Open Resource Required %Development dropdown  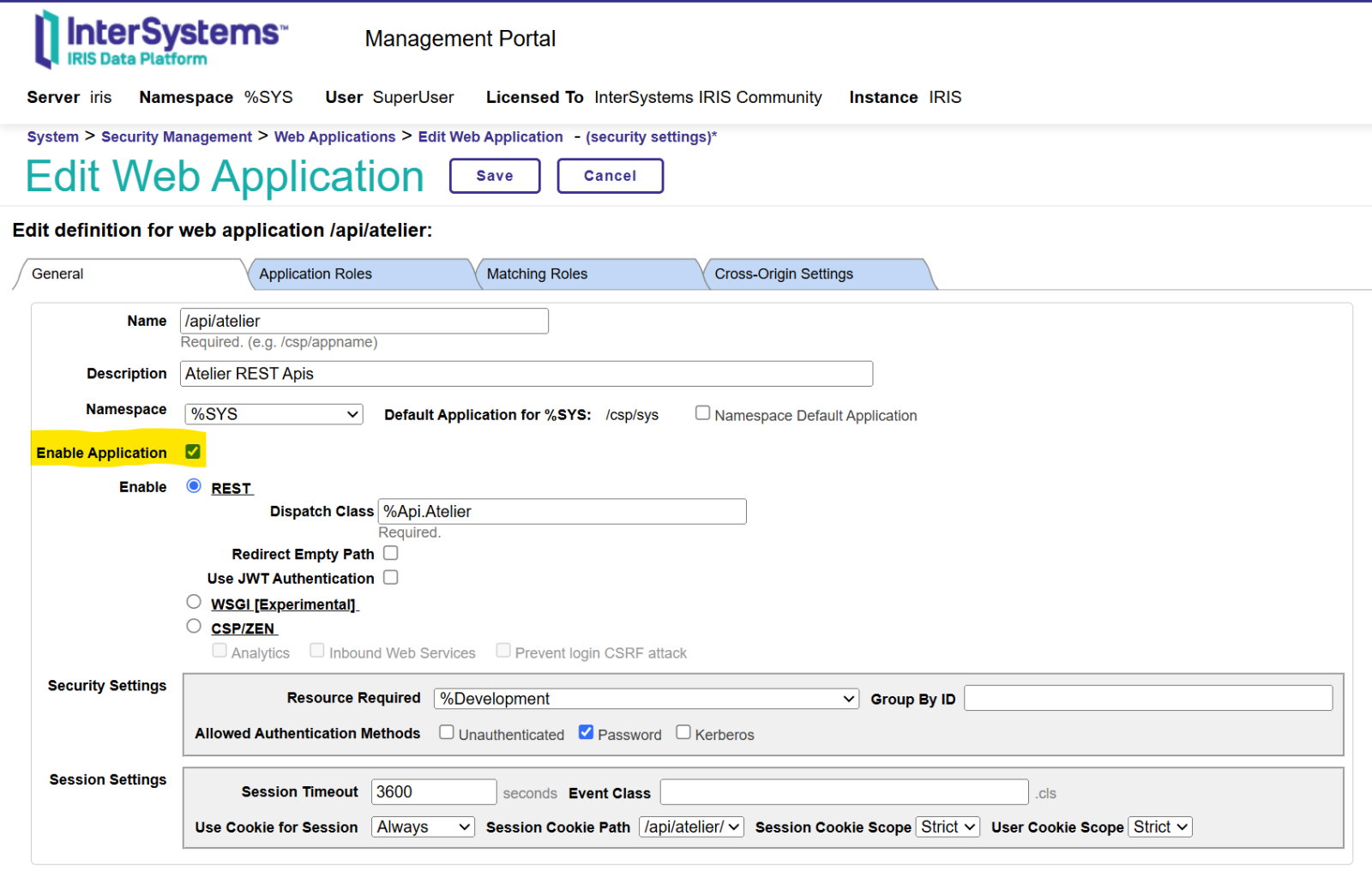647,699
